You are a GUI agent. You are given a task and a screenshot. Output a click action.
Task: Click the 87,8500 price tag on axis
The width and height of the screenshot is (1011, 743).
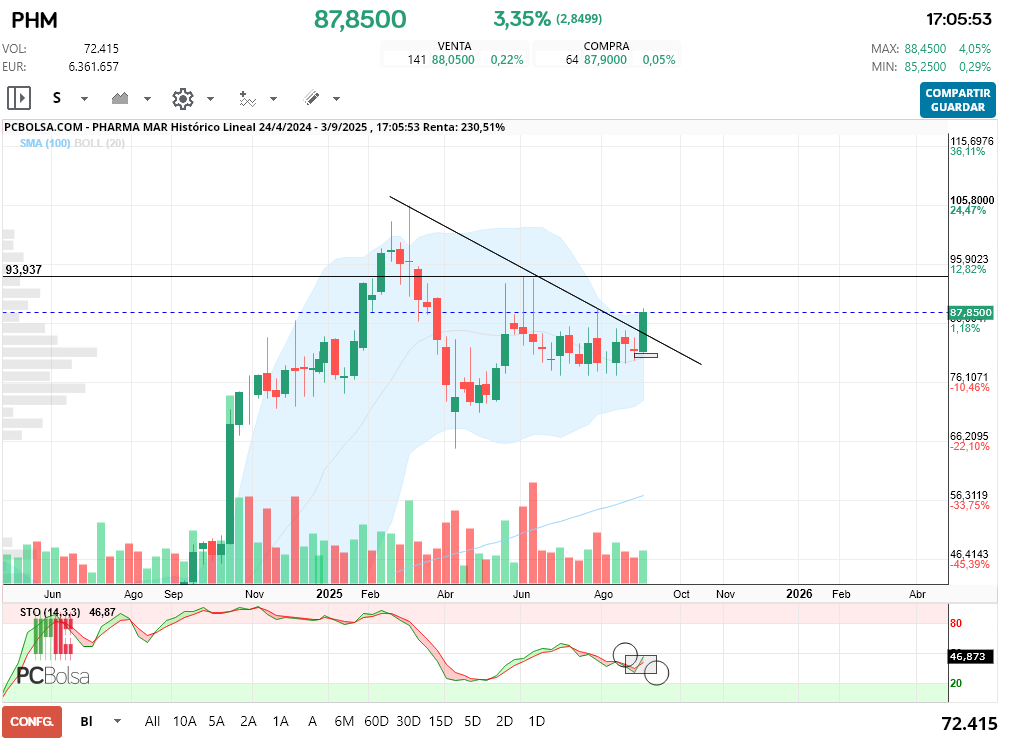click(x=970, y=313)
